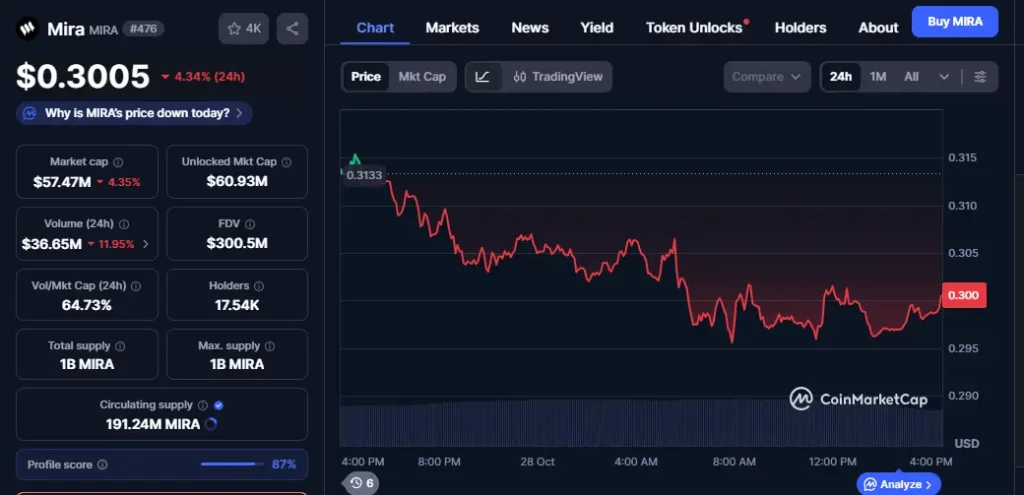Select the 1M time range

pos(877,77)
